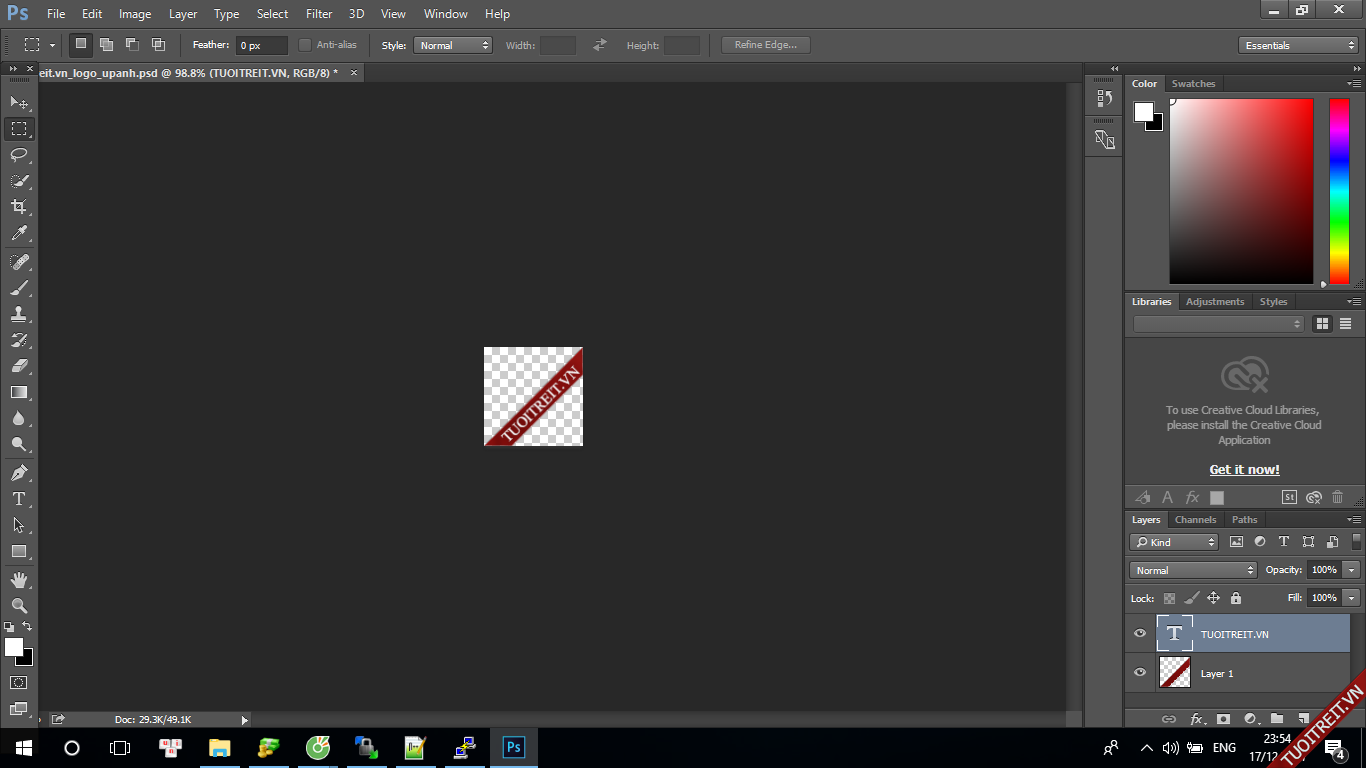Select the Gradient tool
This screenshot has height=768, width=1366.
point(19,393)
